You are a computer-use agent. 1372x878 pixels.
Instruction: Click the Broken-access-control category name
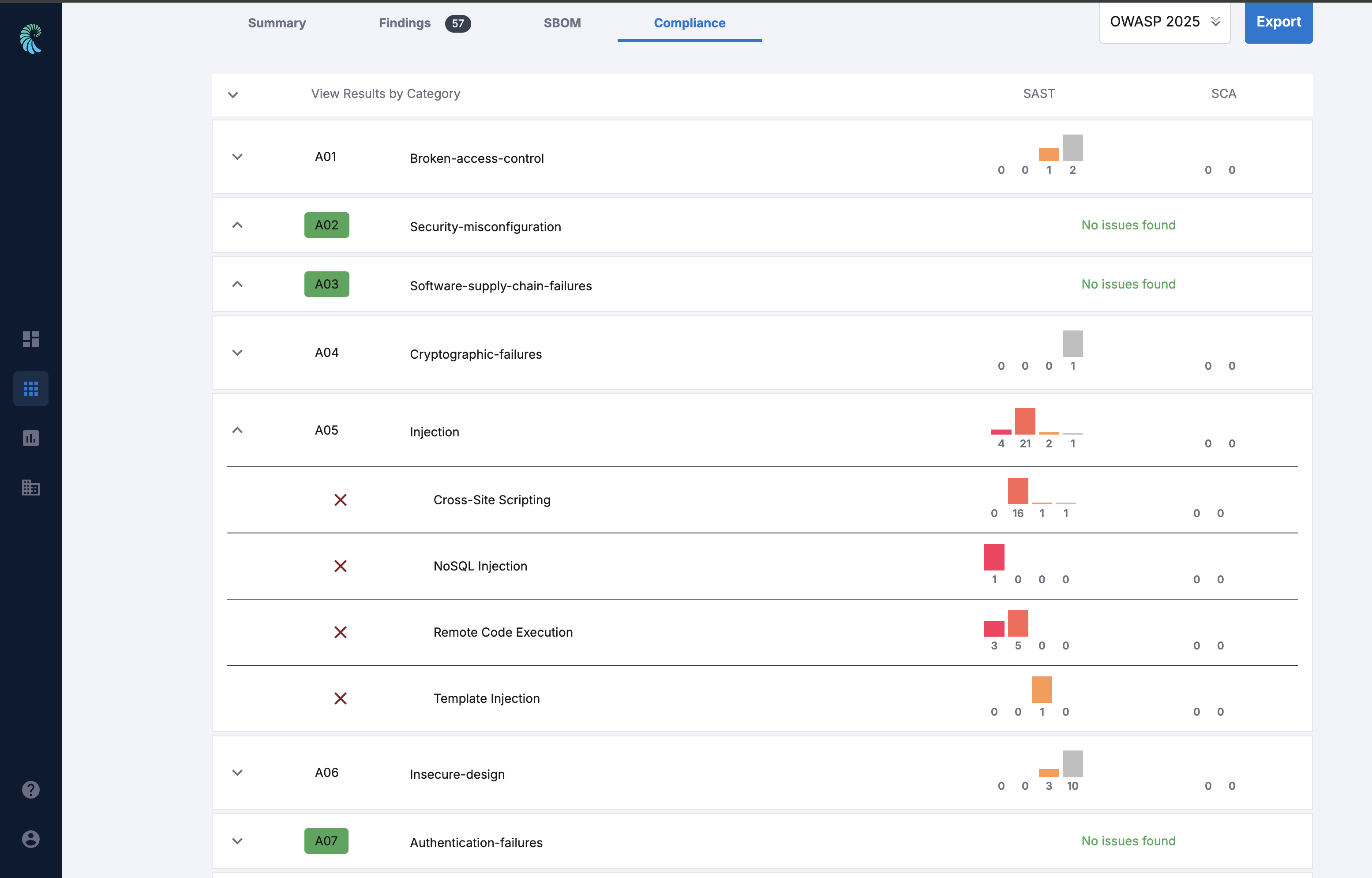(476, 158)
